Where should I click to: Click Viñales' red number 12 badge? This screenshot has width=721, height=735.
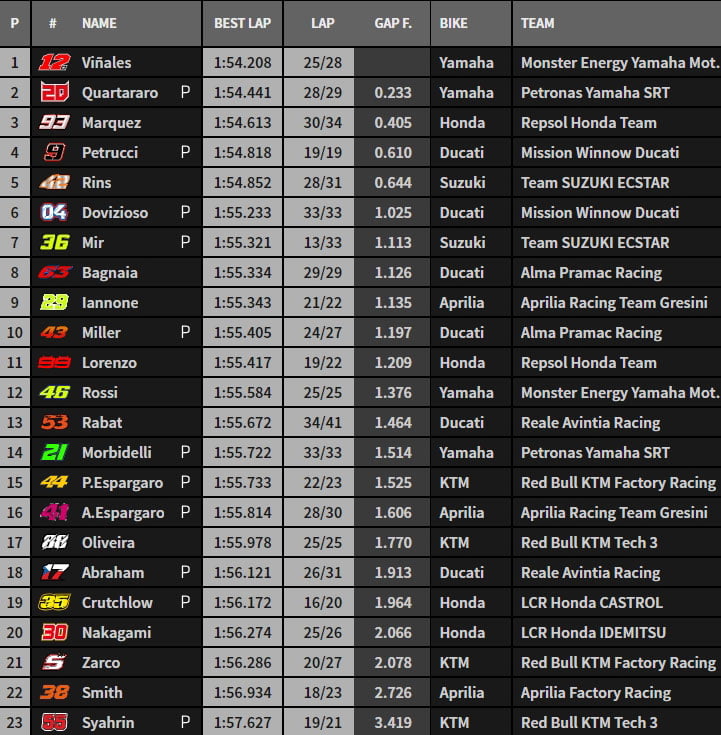click(54, 62)
